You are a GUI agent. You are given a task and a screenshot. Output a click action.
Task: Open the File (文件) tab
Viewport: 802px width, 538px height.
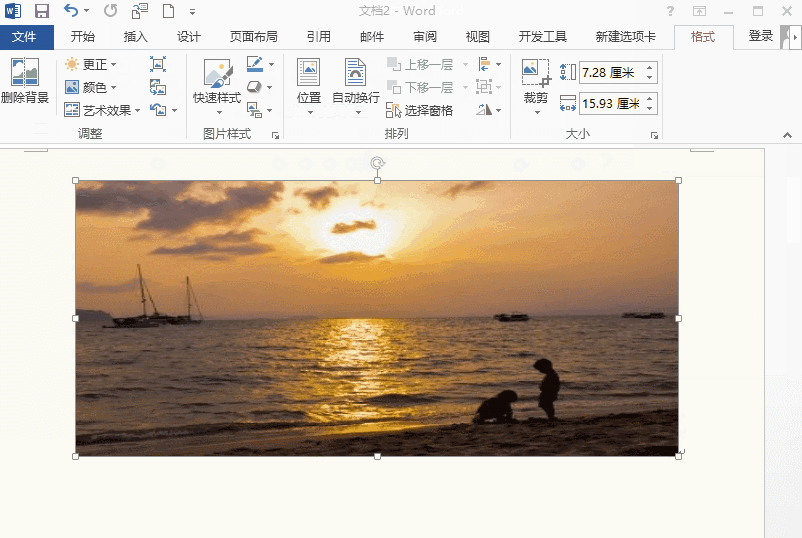(x=26, y=37)
